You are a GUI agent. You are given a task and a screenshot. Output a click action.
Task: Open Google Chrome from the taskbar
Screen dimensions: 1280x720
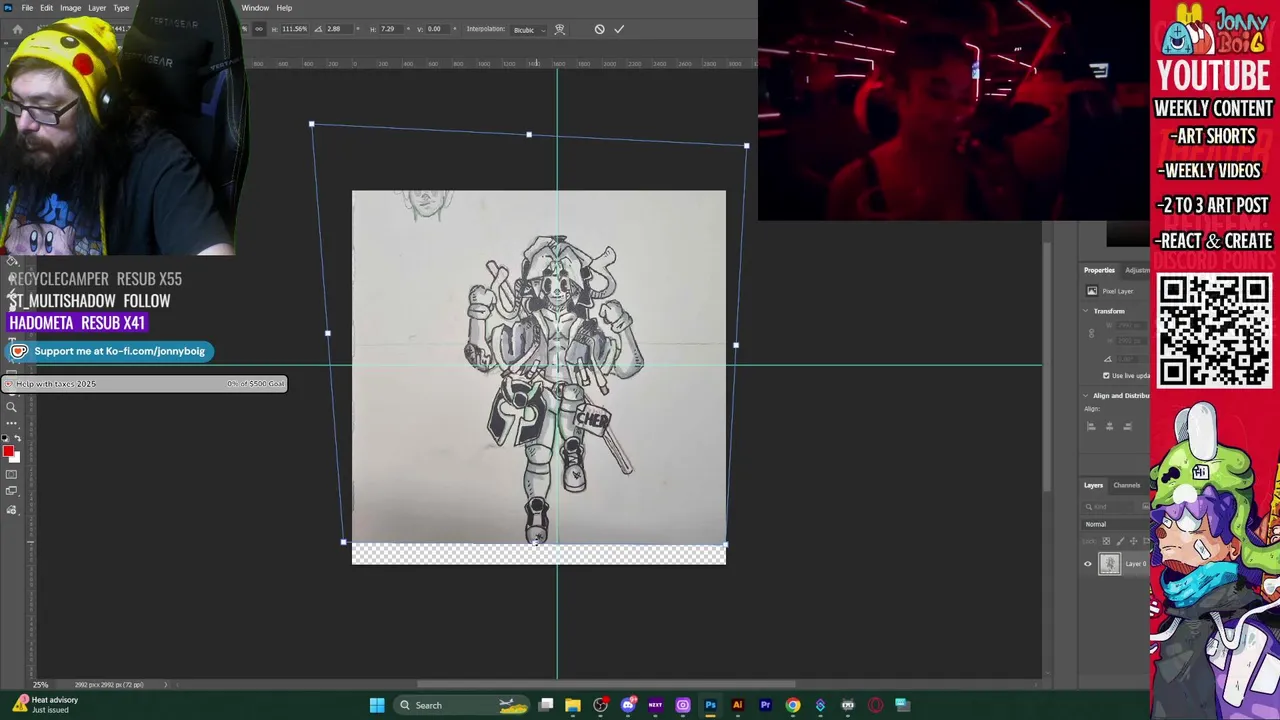coord(793,705)
